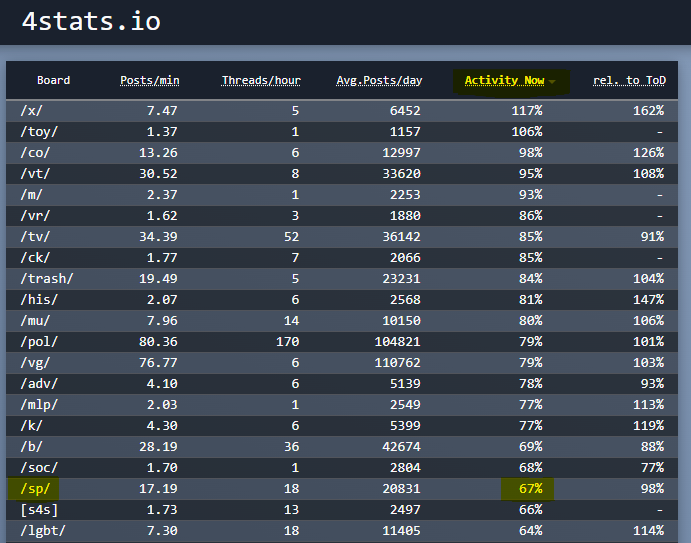Image resolution: width=691 pixels, height=543 pixels.
Task: Click the 104821 average posts value
Action: (398, 342)
